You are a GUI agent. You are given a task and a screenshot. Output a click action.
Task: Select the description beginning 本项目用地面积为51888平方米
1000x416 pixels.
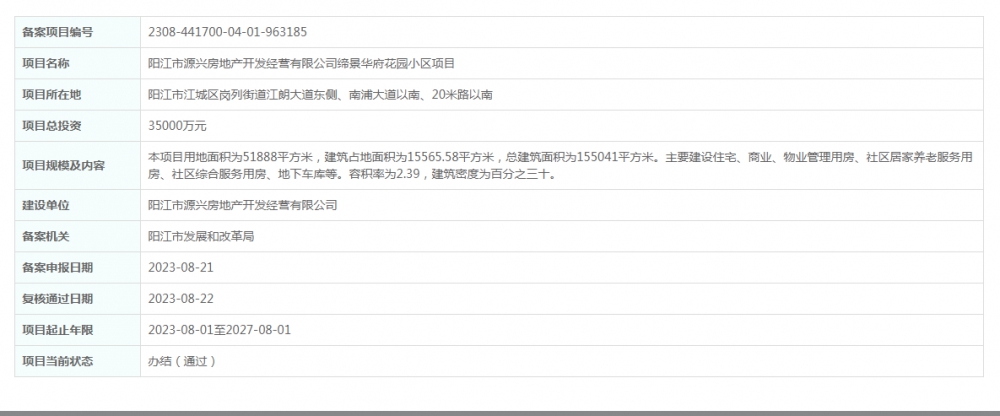pyautogui.click(x=561, y=165)
